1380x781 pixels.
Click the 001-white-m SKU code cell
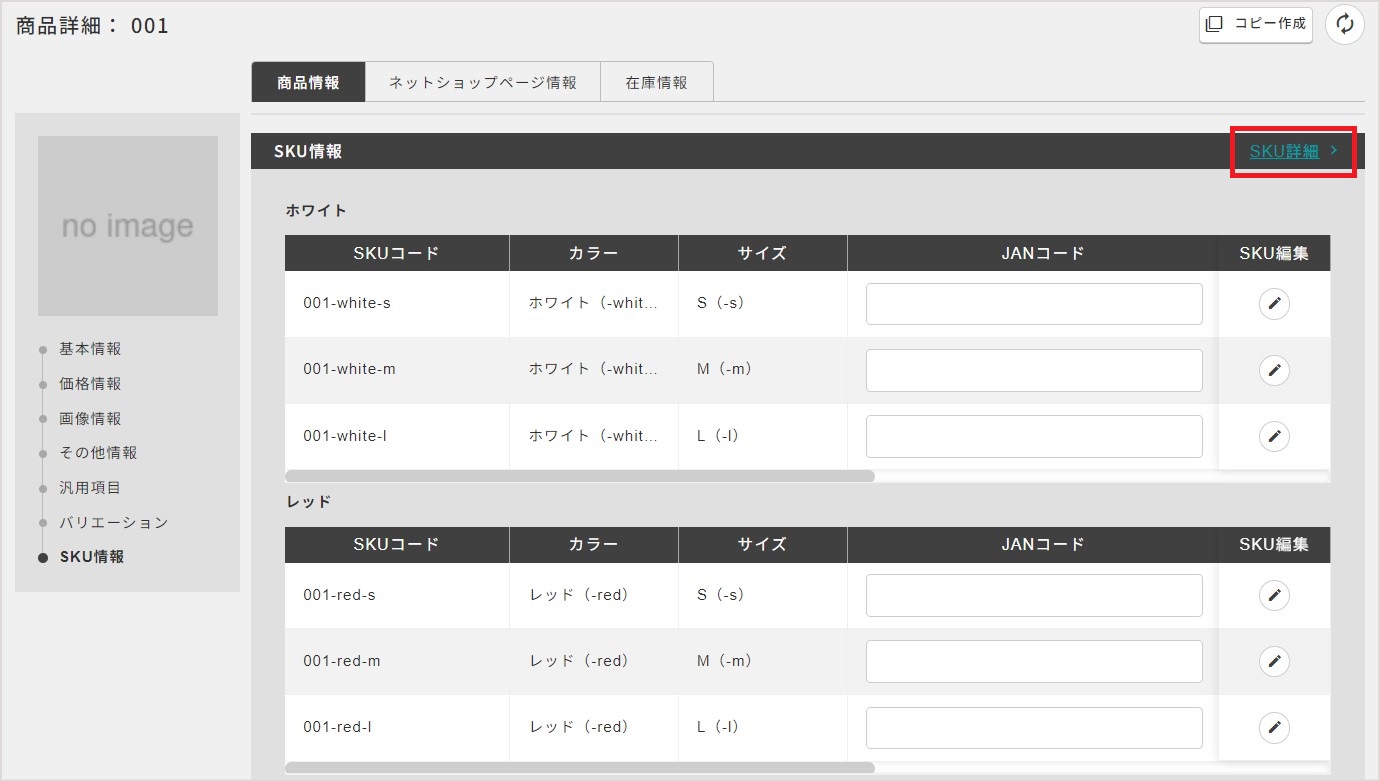397,370
